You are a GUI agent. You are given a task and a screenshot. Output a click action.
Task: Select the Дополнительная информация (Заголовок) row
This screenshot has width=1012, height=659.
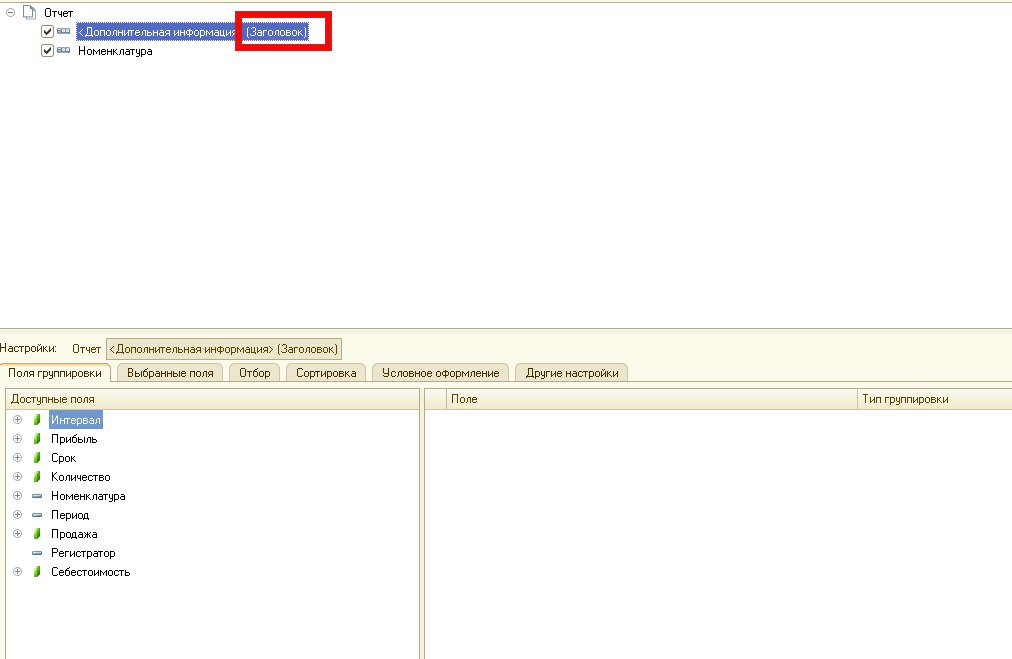tap(192, 32)
